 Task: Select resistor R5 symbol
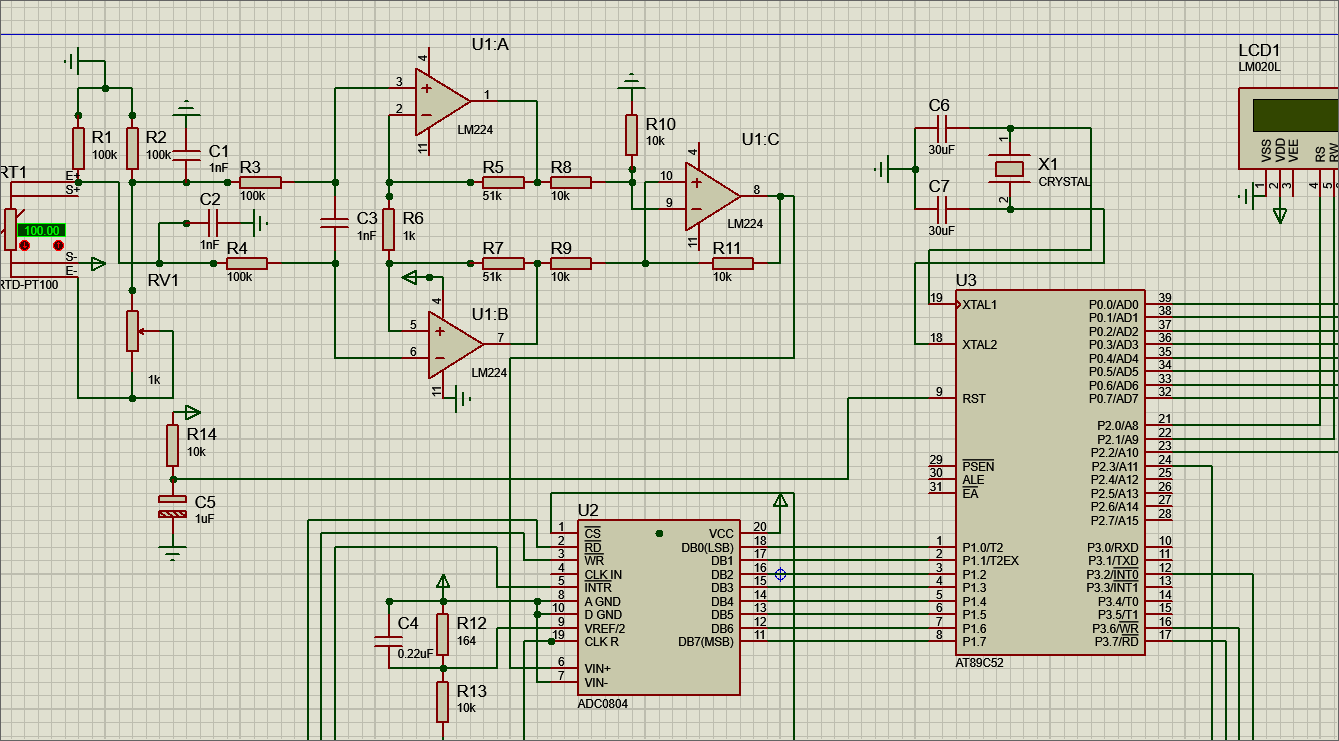[x=503, y=182]
